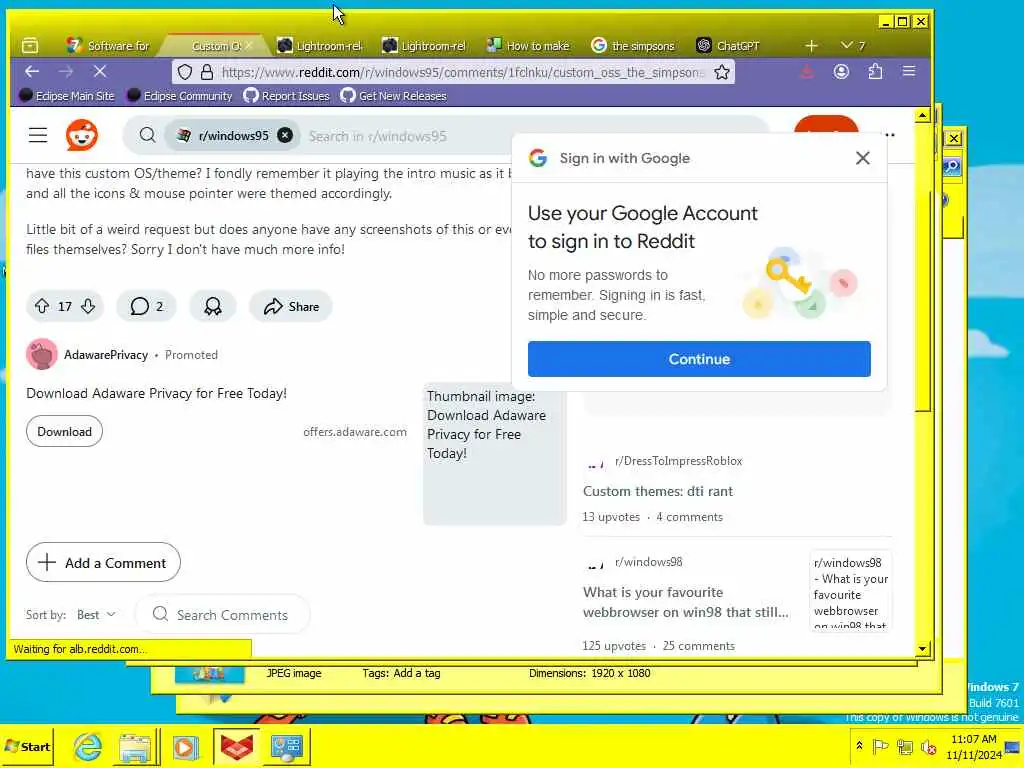Switch to the second Lightroom-rel tab
1024x768 pixels.
[x=424, y=46]
